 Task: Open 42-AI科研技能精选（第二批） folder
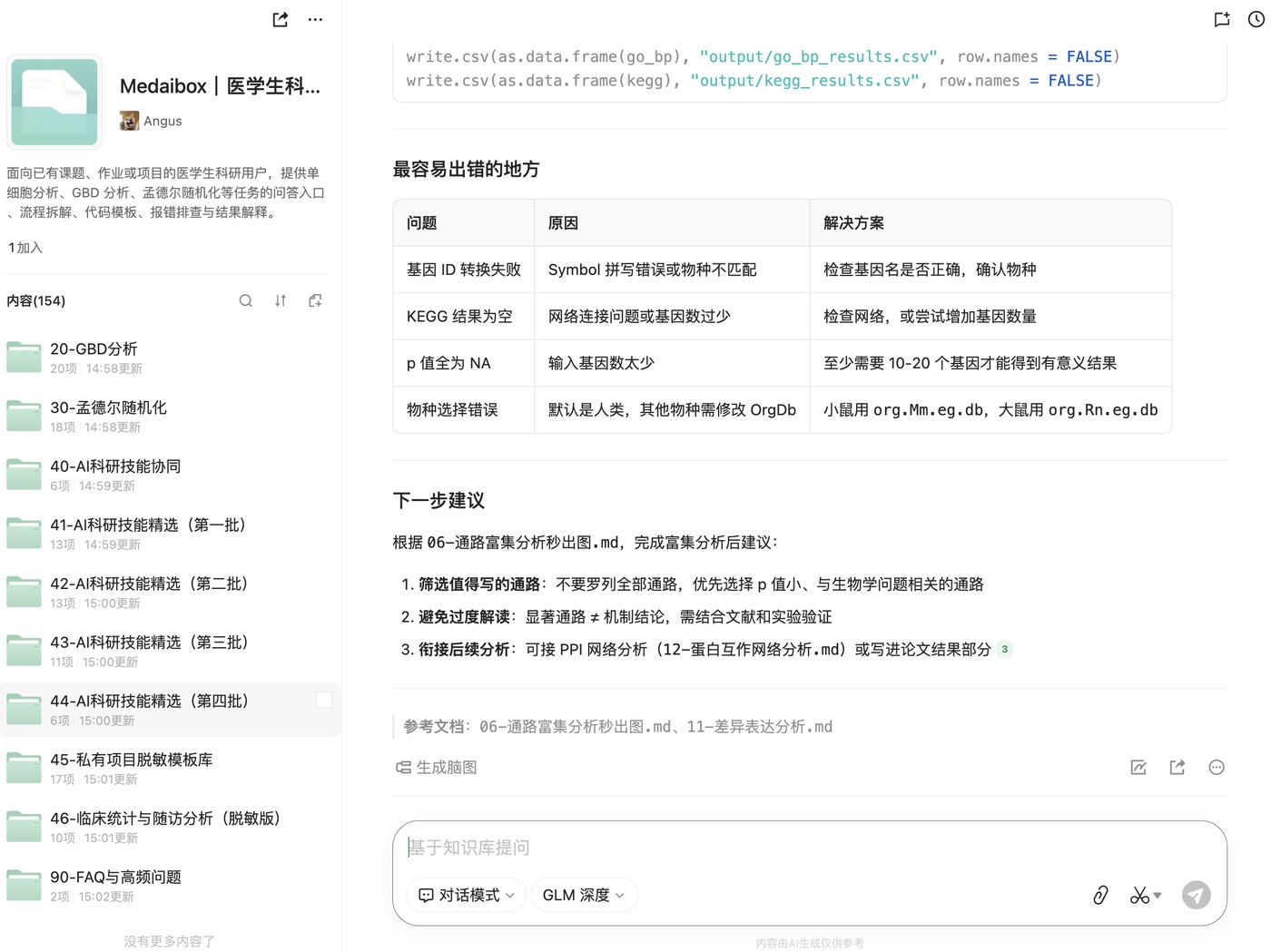pyautogui.click(x=169, y=593)
